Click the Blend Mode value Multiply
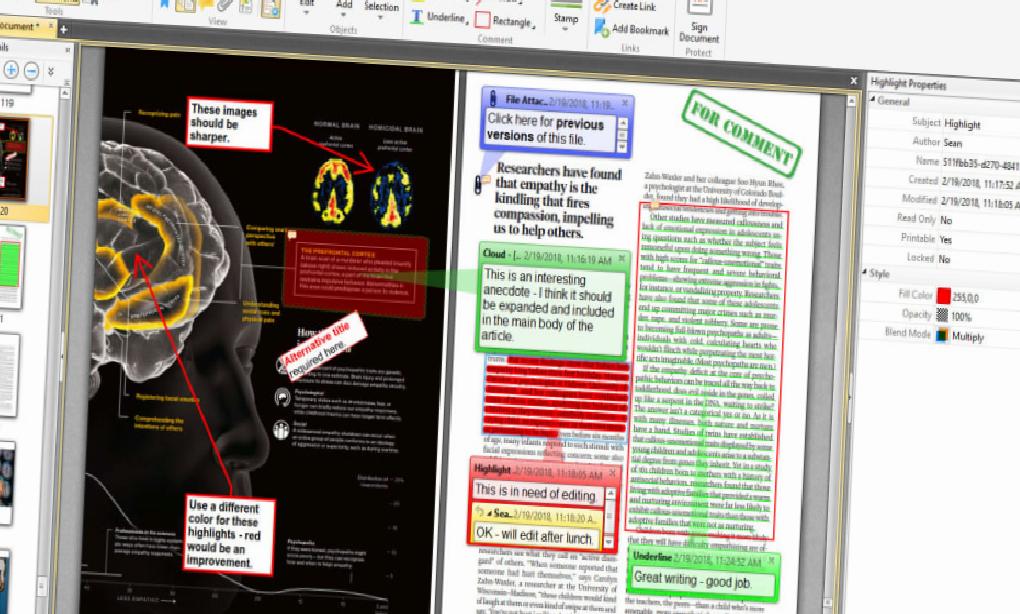This screenshot has height=614, width=1020. point(968,337)
